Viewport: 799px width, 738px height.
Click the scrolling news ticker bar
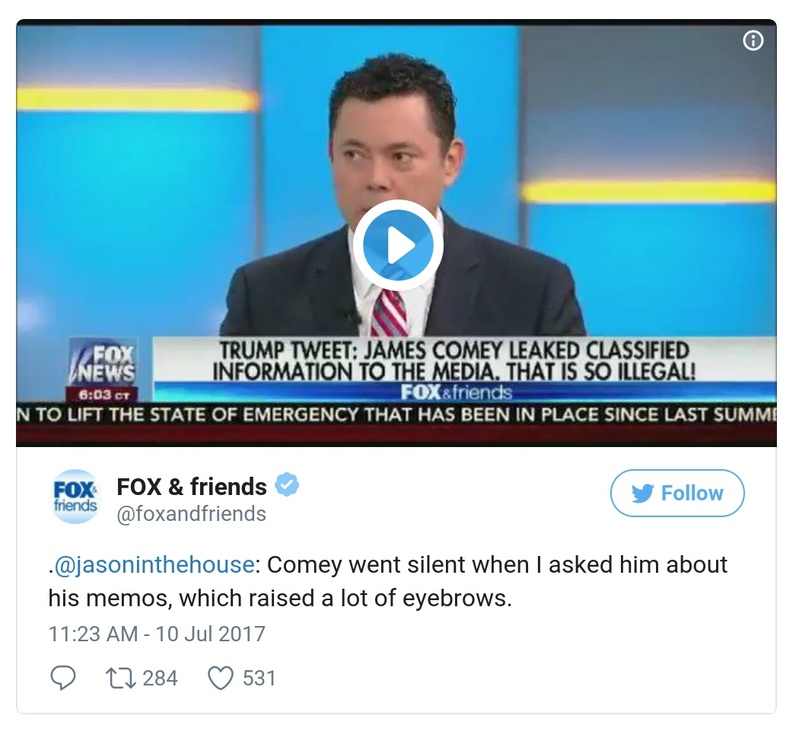(x=396, y=413)
